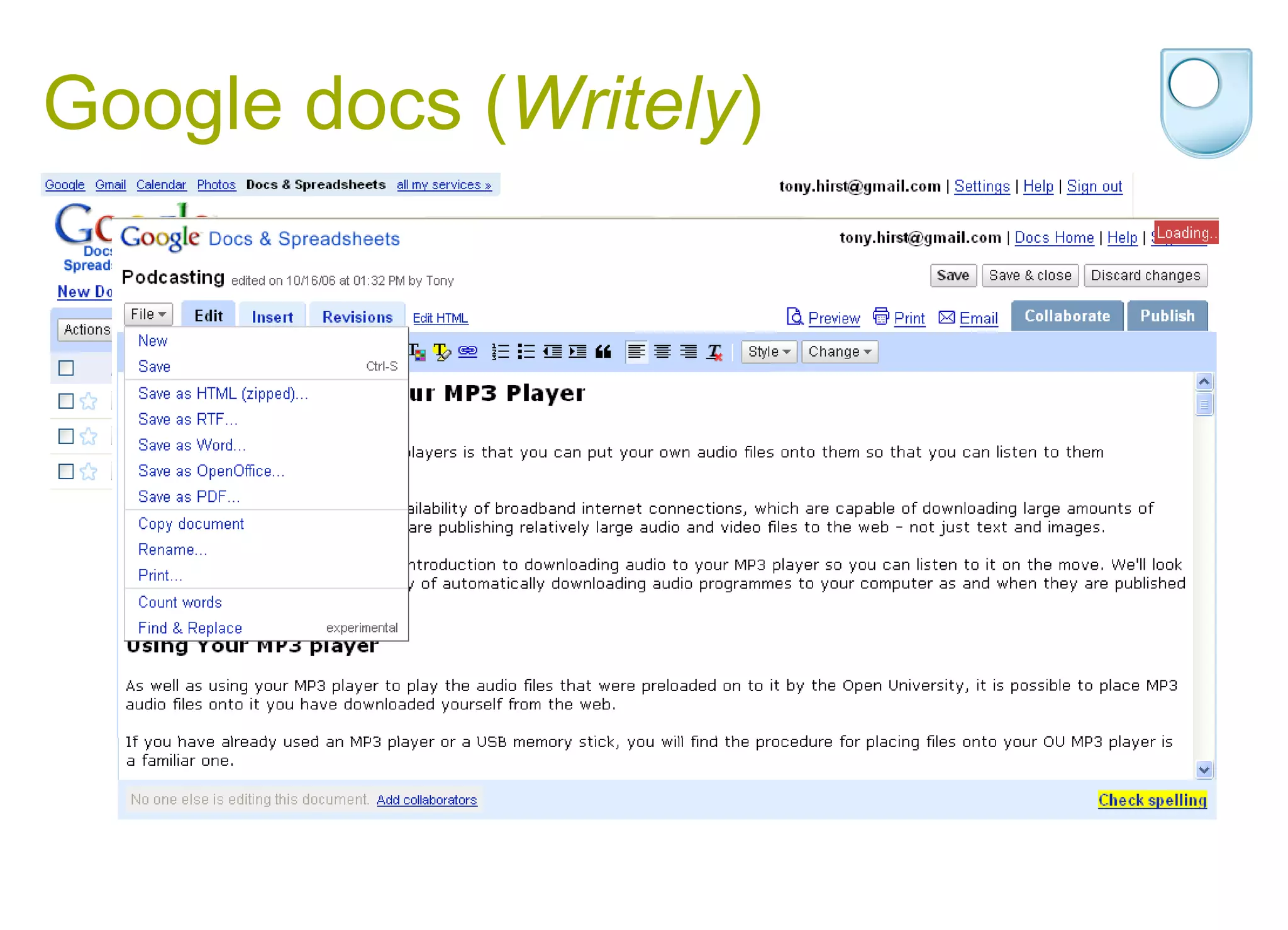Select Save as OpenOffice
This screenshot has width=1288, height=930.
pyautogui.click(x=267, y=471)
